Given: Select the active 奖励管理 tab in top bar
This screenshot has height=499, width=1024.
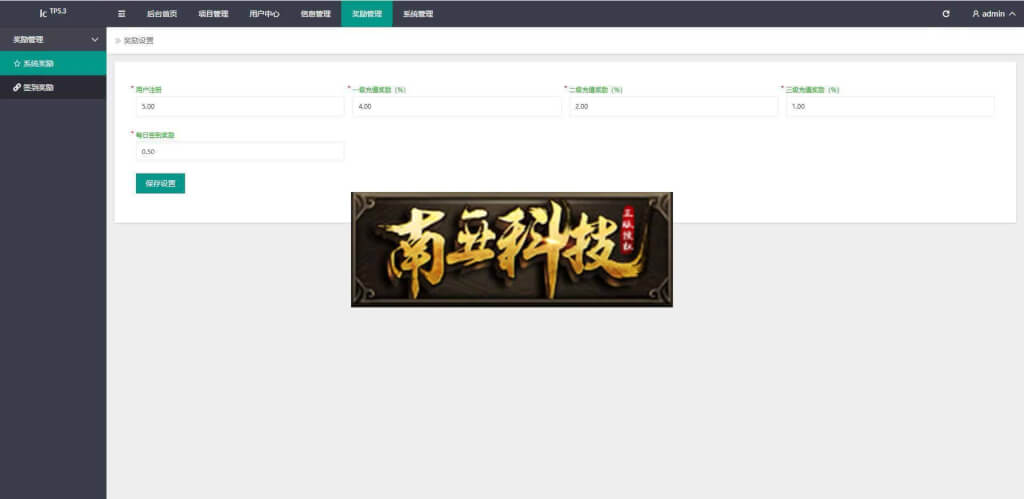Looking at the screenshot, I should 366,14.
